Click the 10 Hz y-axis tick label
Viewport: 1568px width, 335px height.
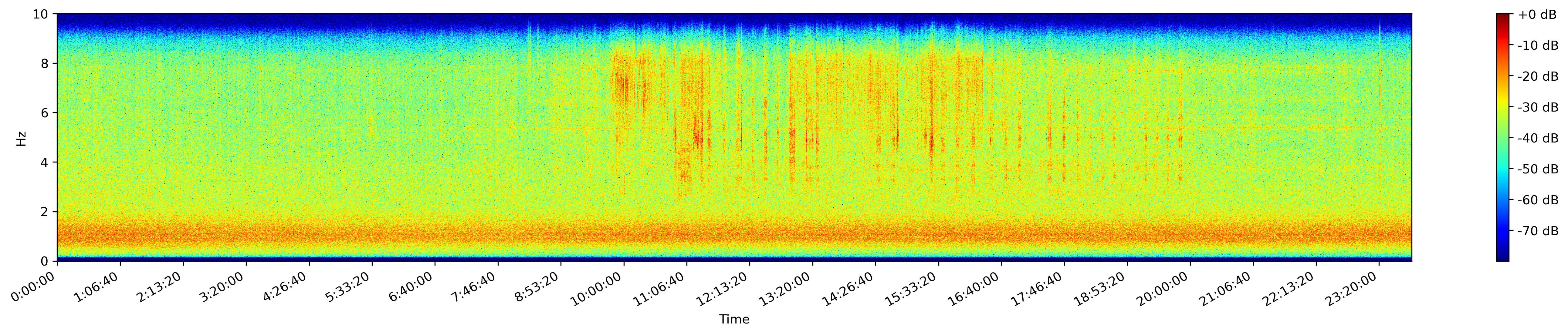coord(41,14)
